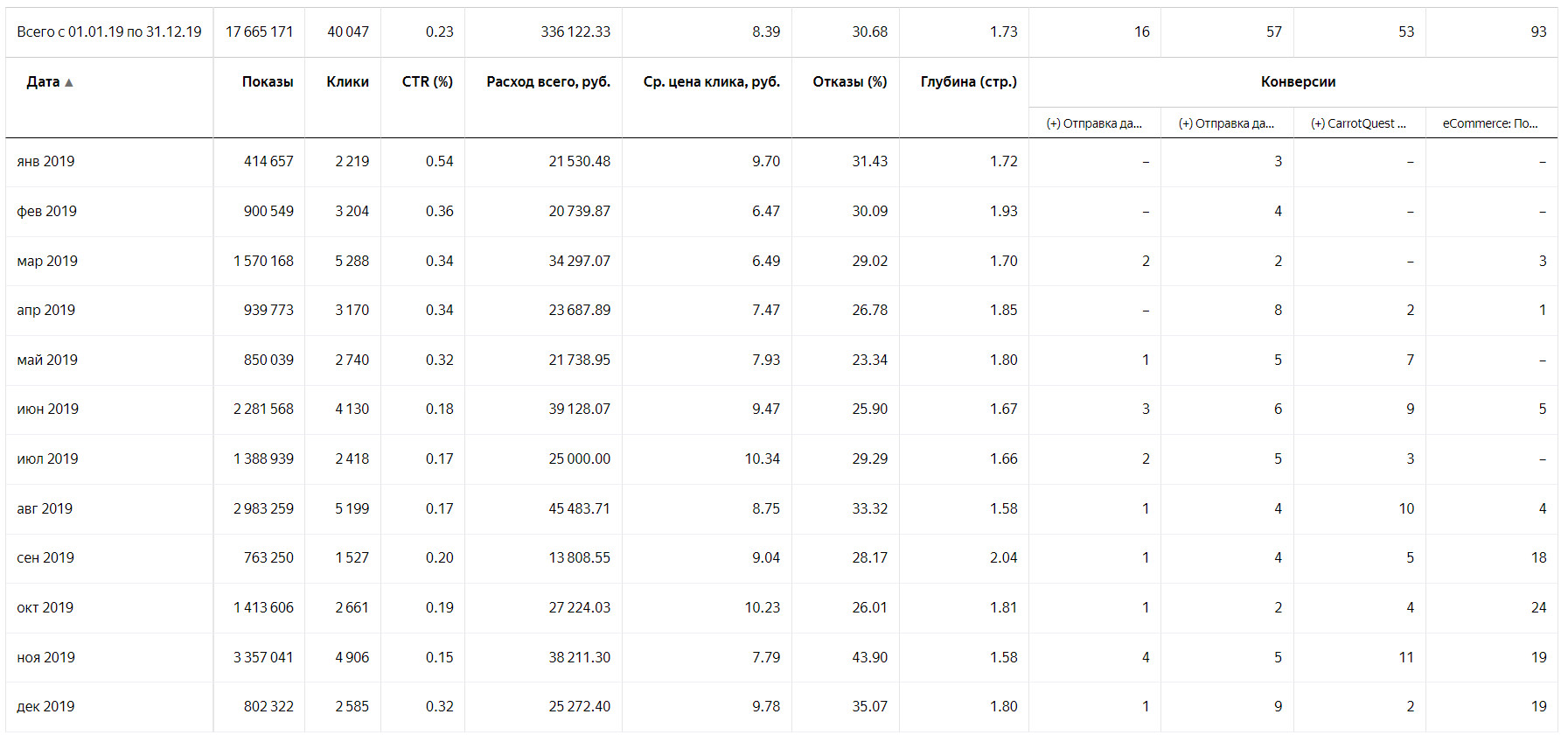Click the total period label Всего с 01.01.19
Screen dimensions: 1568x742
tap(109, 31)
